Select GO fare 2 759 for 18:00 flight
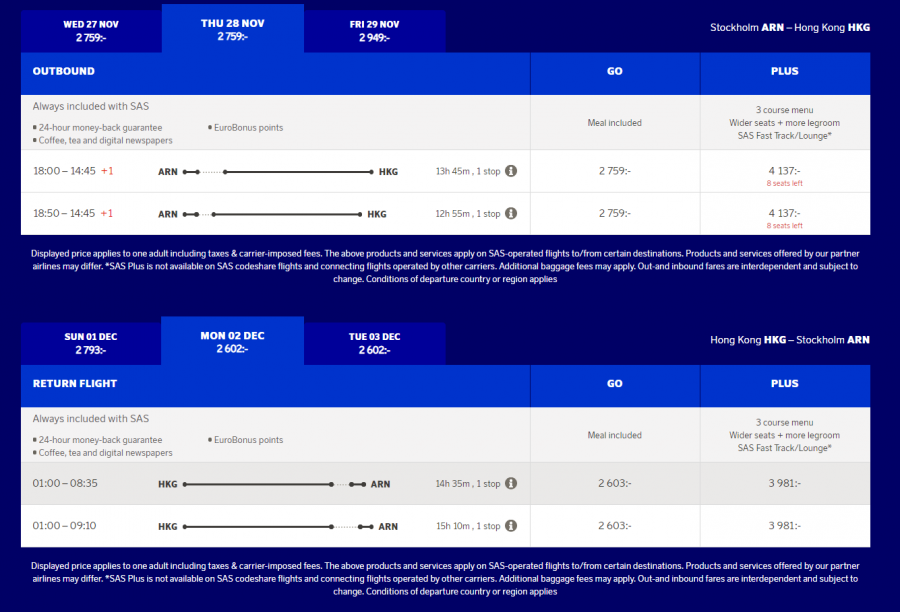The image size is (900, 612). point(615,171)
